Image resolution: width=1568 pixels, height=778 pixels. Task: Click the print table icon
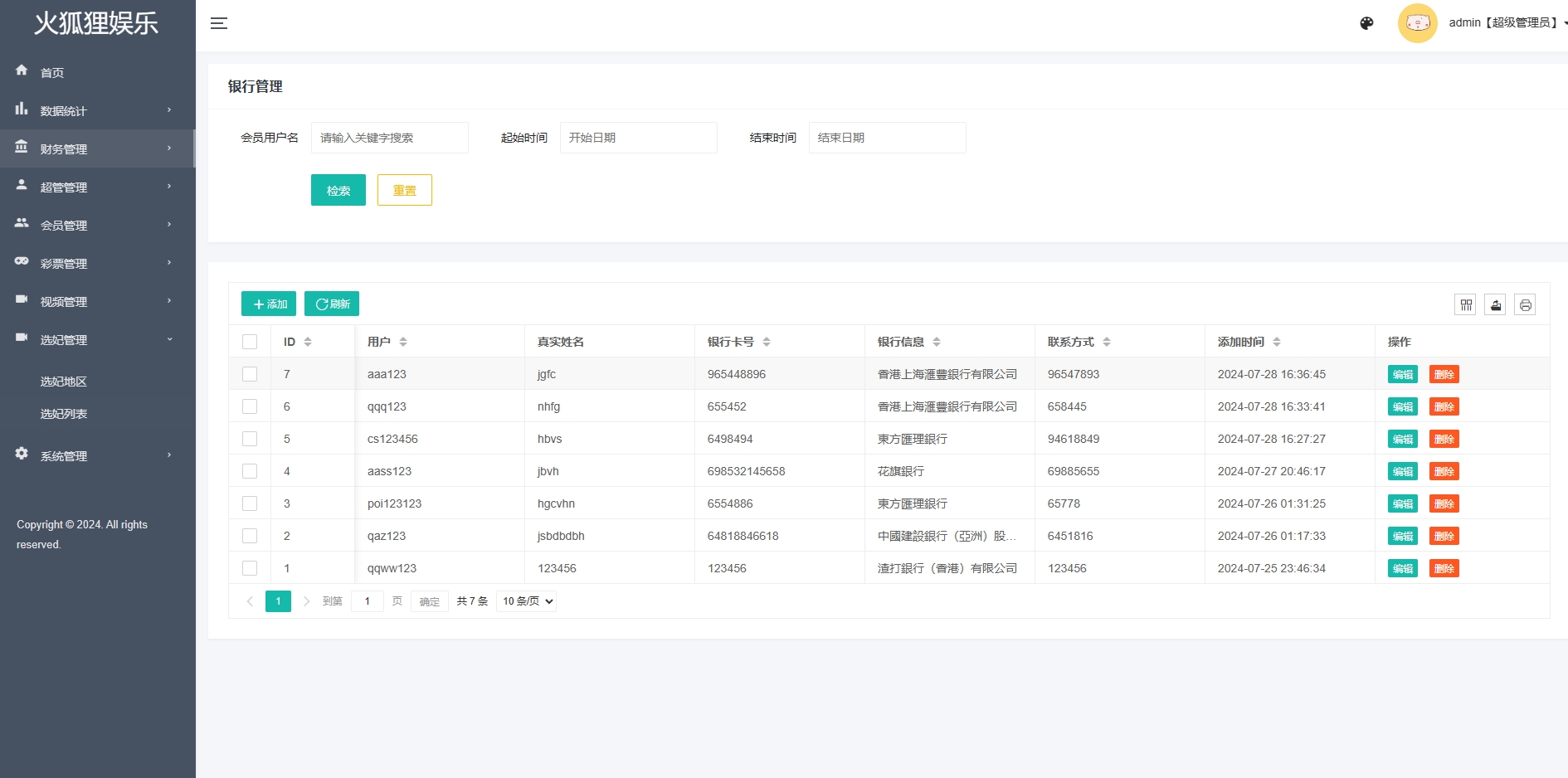coord(1525,305)
